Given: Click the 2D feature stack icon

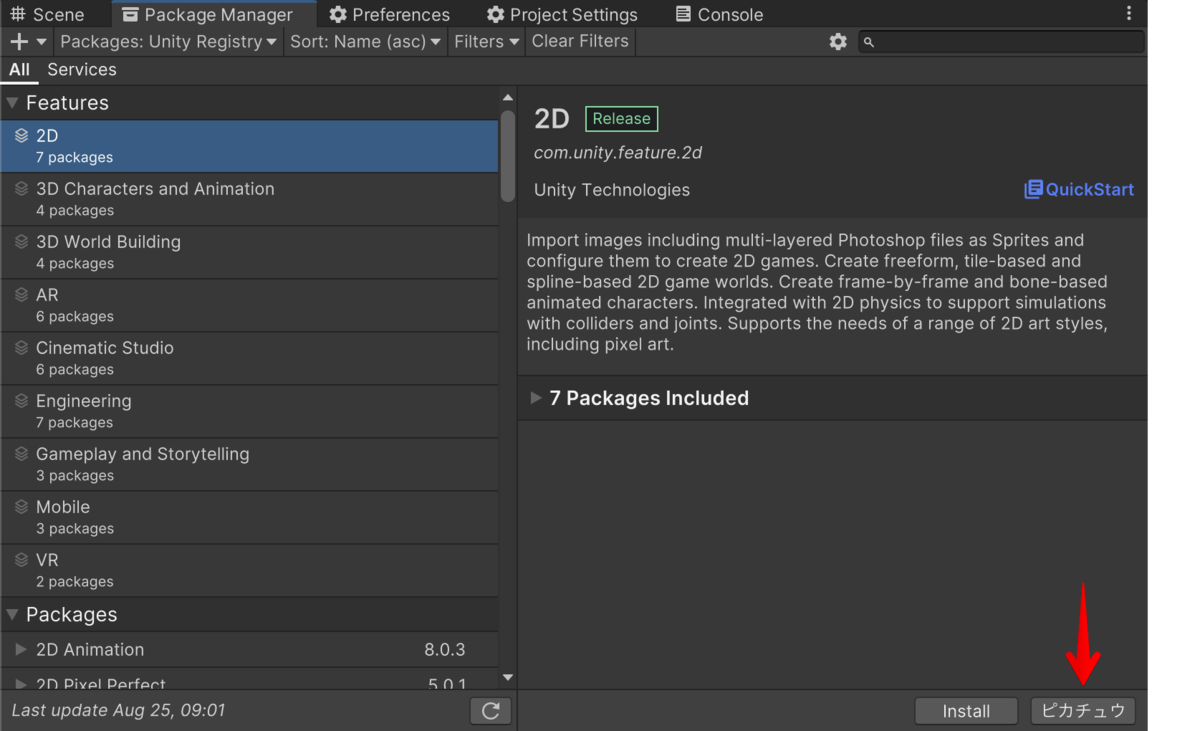Looking at the screenshot, I should (x=22, y=135).
